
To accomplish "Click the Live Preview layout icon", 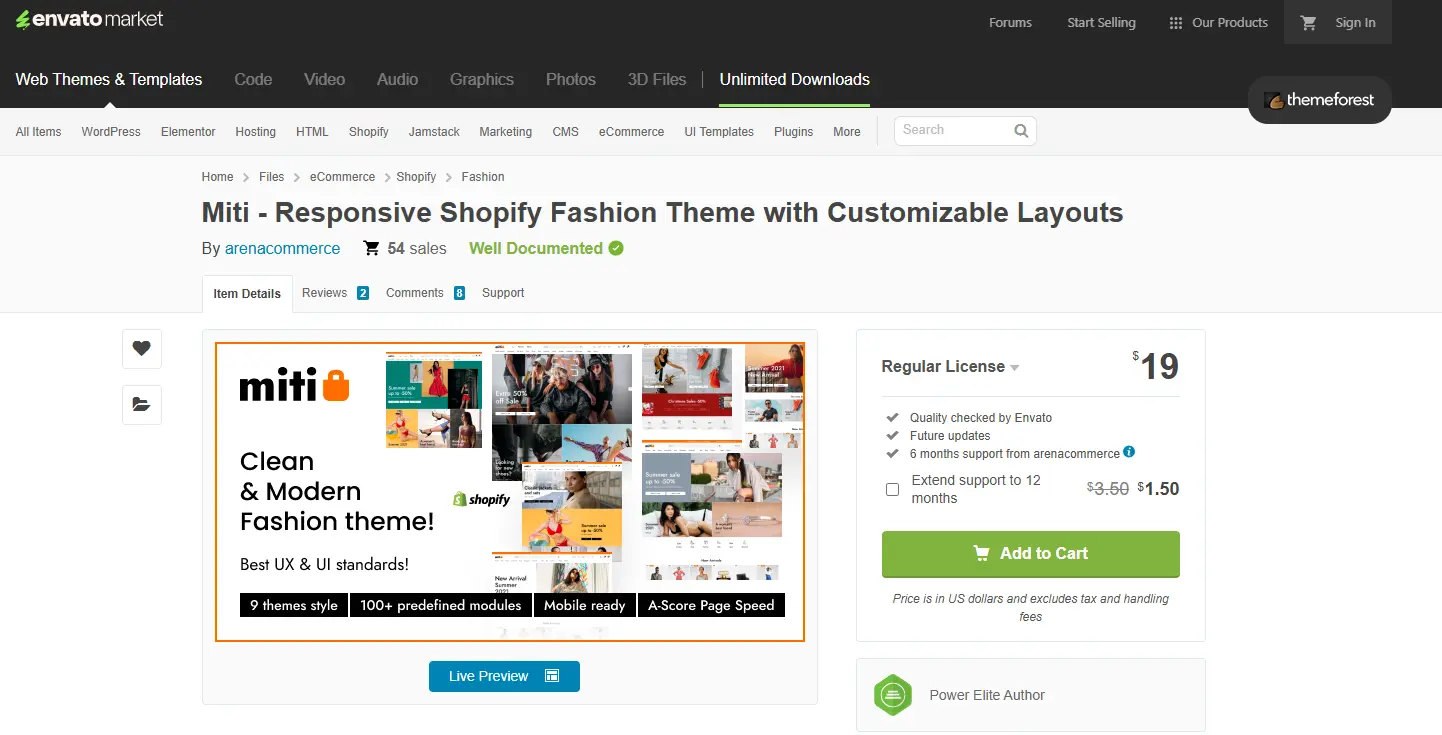I will click(552, 676).
